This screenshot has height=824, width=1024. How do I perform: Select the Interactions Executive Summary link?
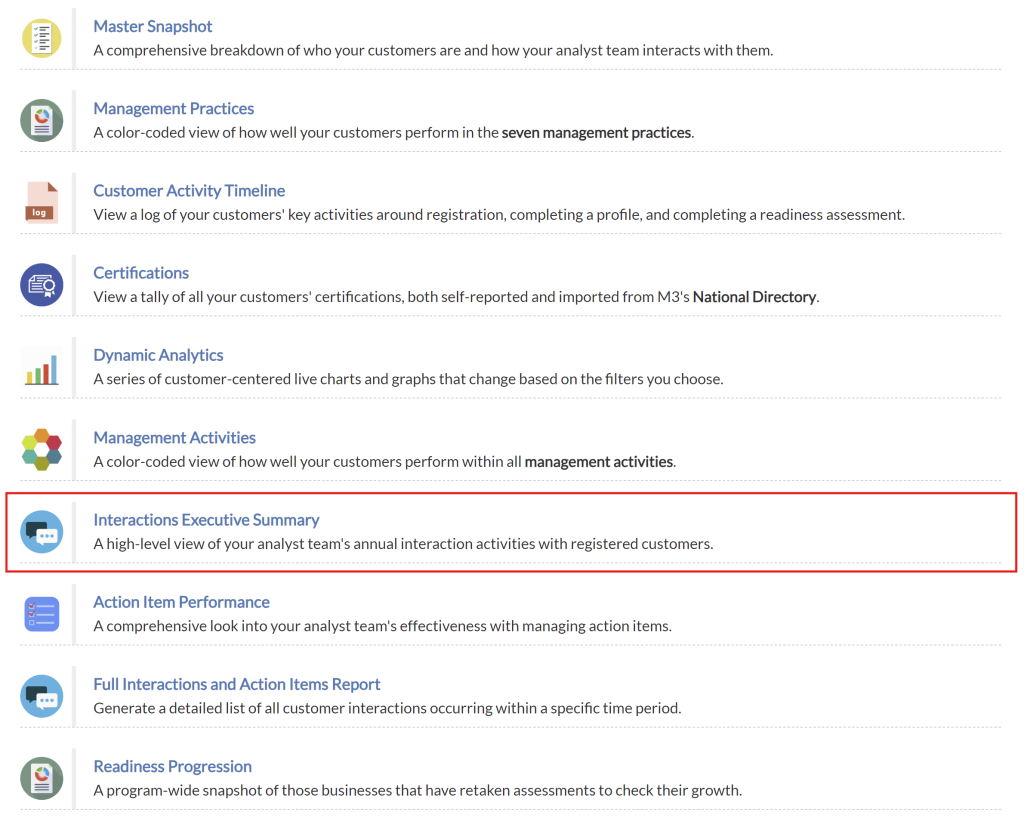206,519
